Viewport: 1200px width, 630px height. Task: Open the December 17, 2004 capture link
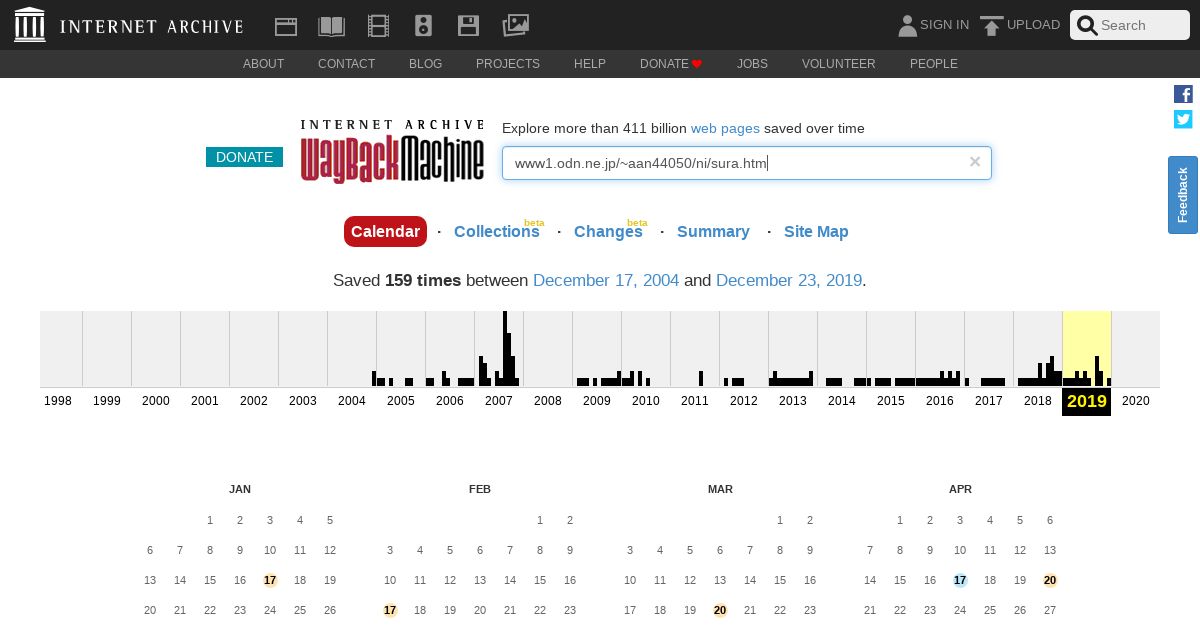coord(606,280)
